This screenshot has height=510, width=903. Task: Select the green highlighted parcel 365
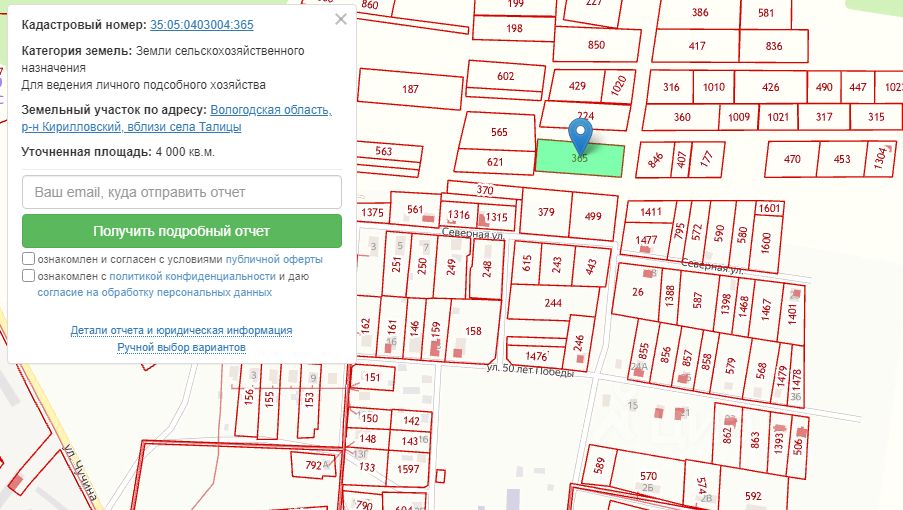click(580, 158)
